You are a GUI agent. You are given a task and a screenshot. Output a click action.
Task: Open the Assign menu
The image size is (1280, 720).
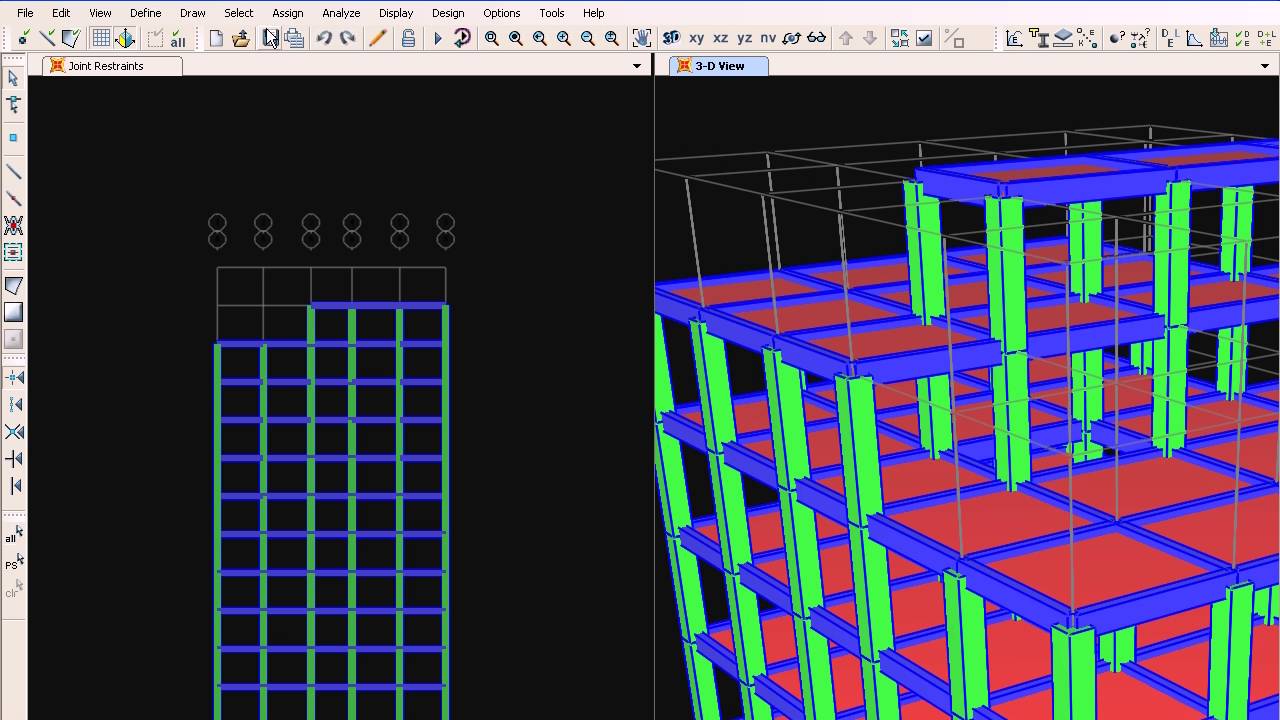[x=287, y=13]
